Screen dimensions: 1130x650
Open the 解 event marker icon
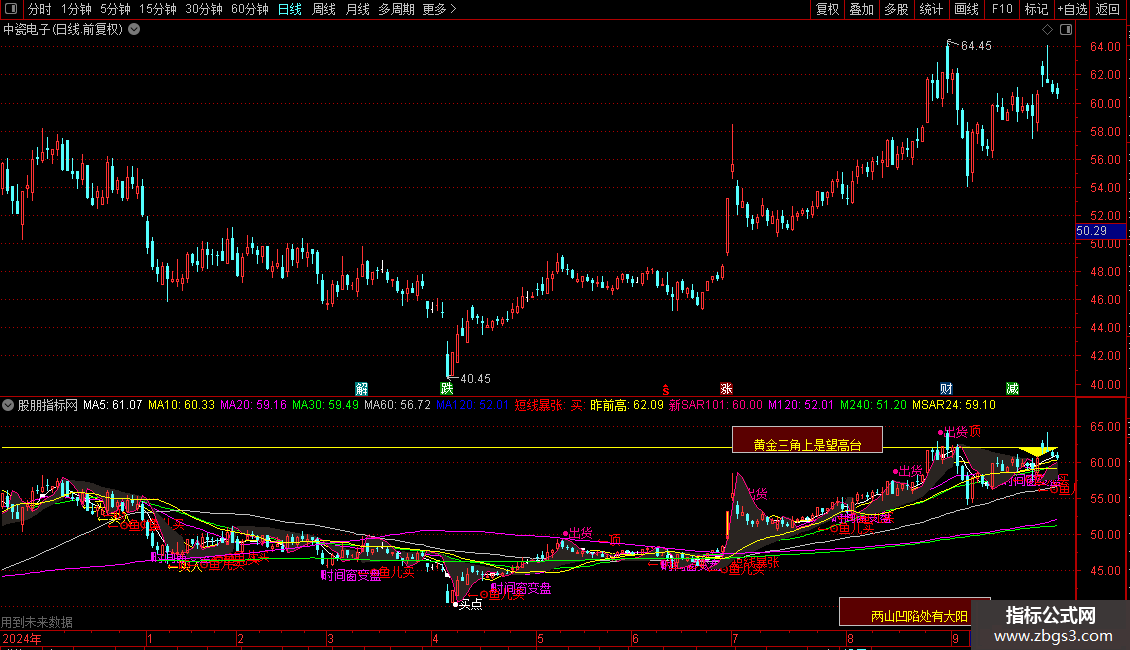362,389
